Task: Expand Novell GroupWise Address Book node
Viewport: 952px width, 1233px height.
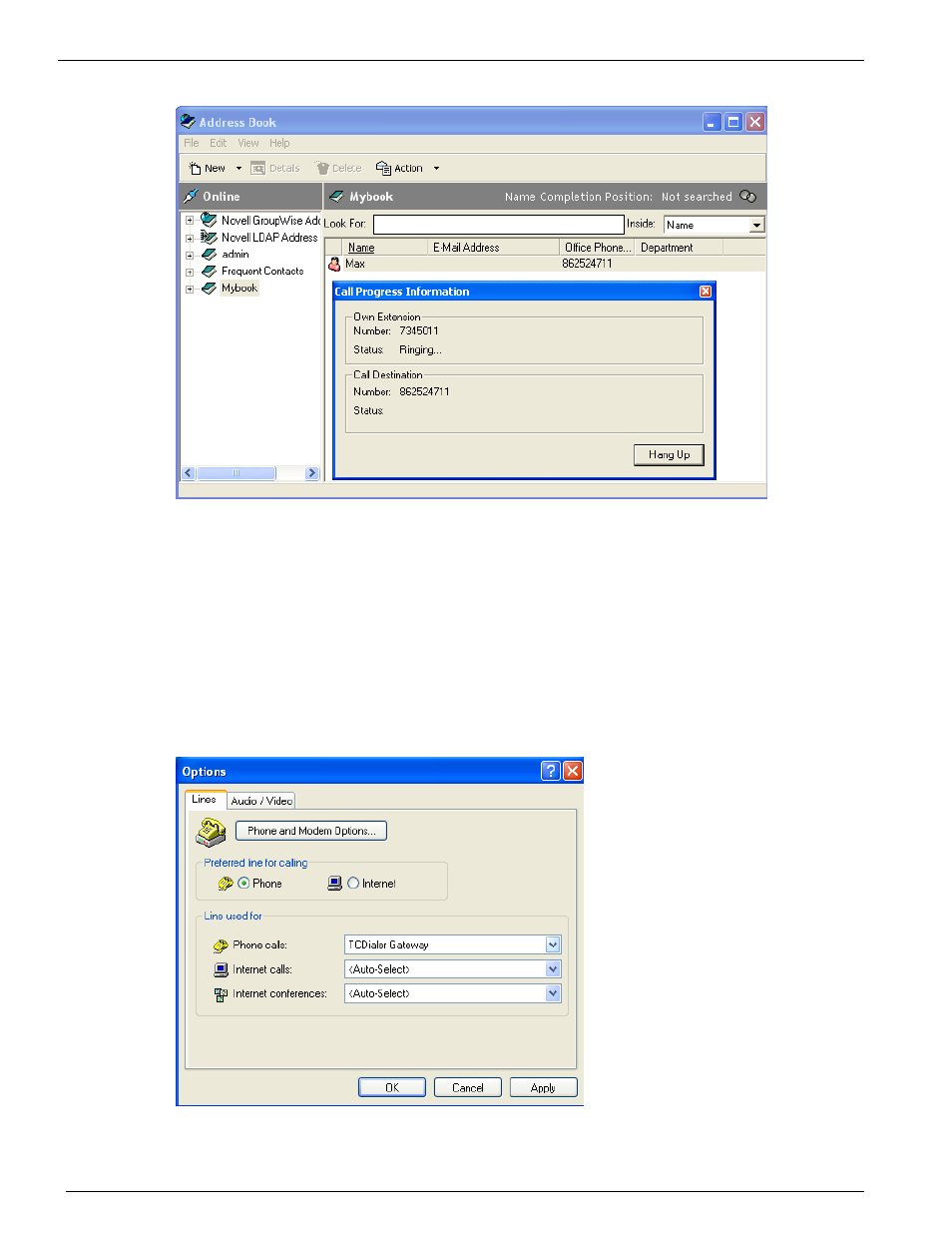Action: (190, 221)
